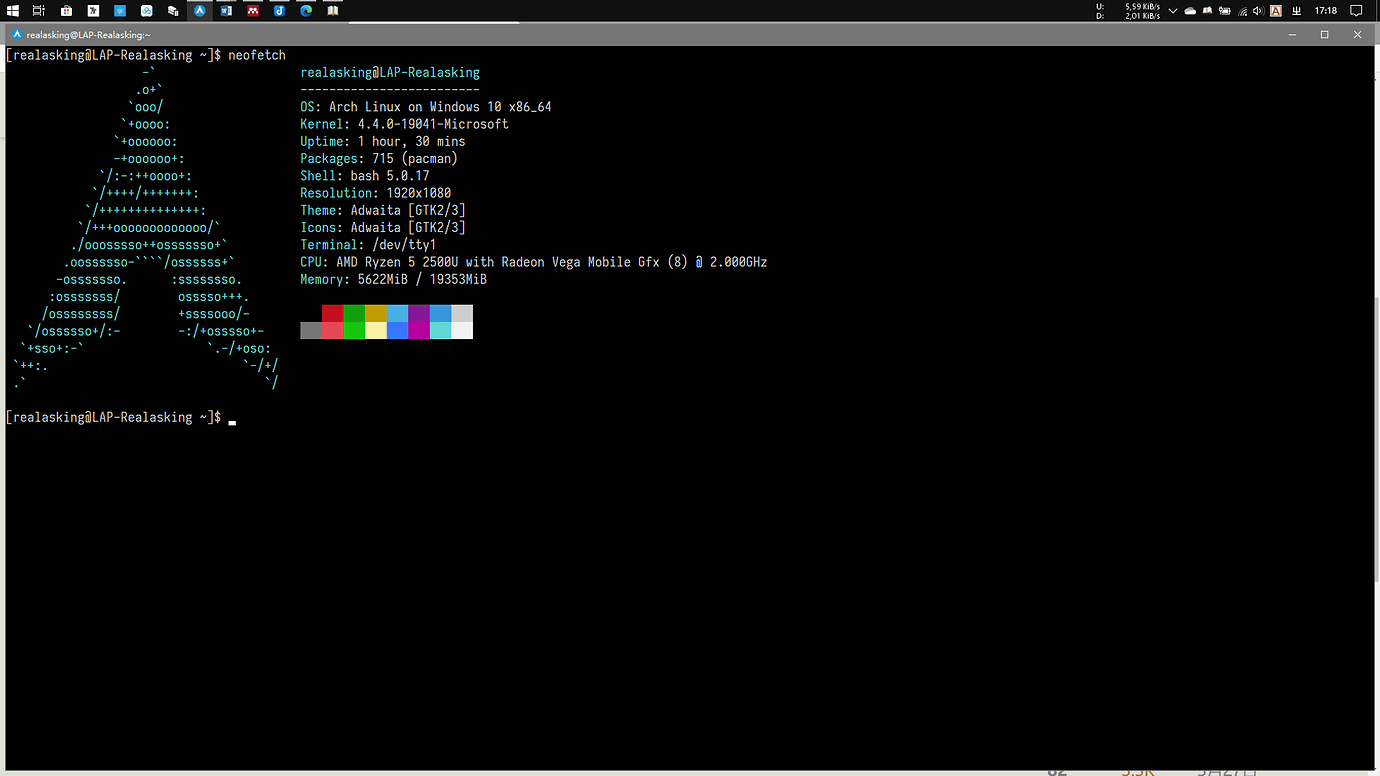This screenshot has width=1380, height=776.
Task: Open the cloud-drive app icon on the taskbar
Action: (x=147, y=10)
